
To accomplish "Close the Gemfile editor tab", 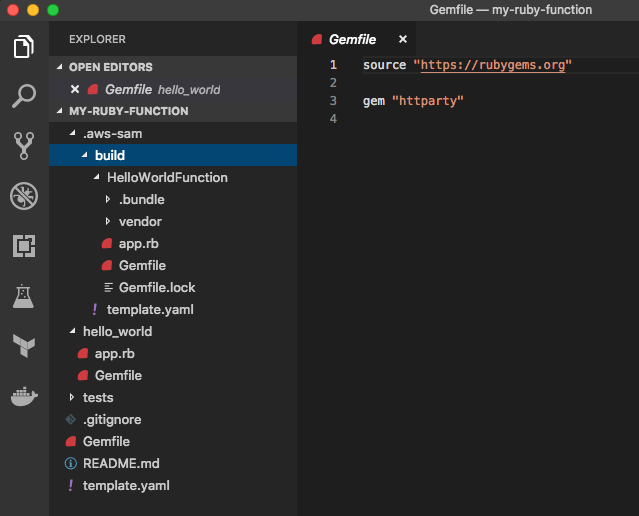I will [403, 39].
